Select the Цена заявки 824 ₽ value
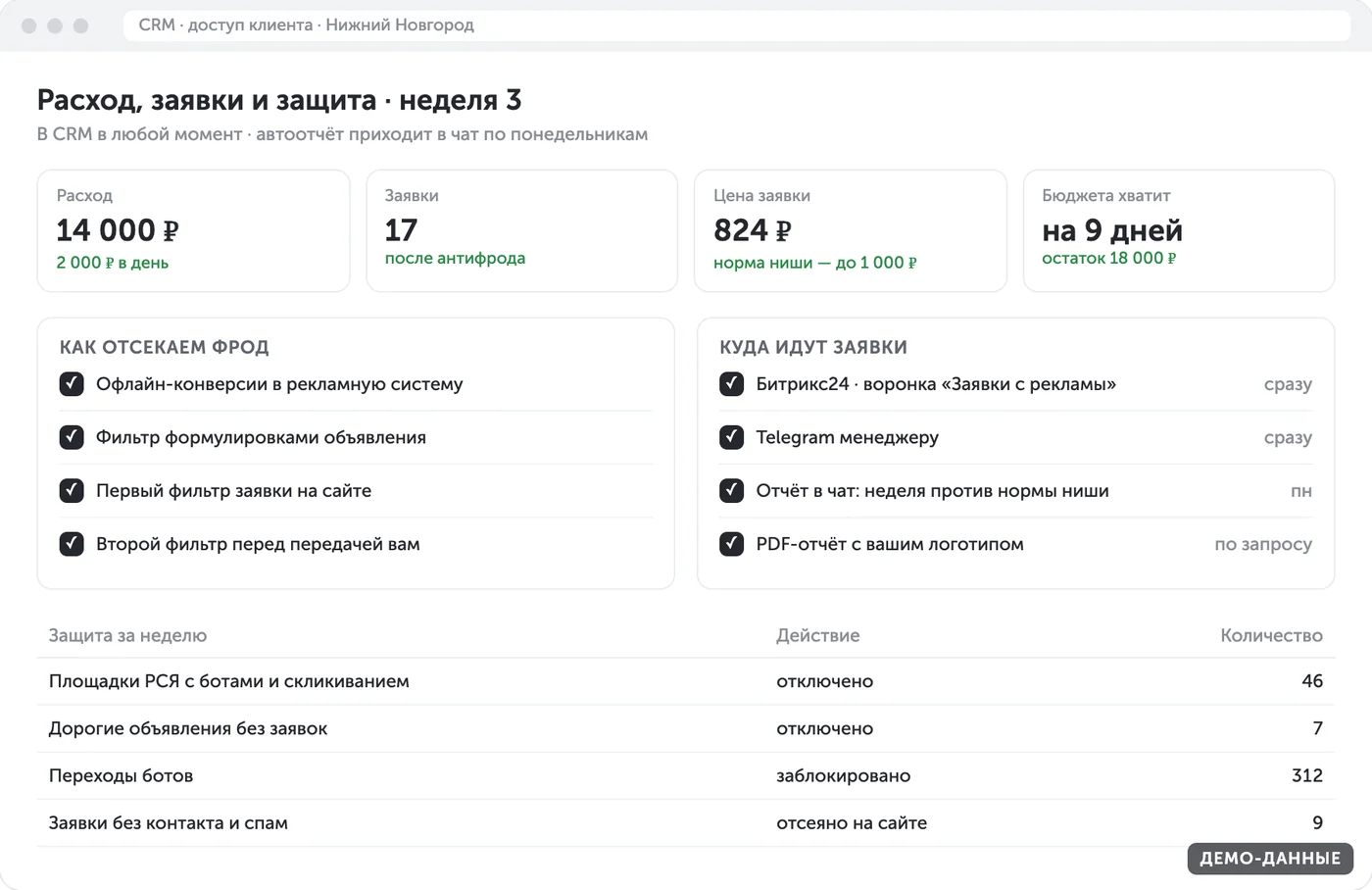This screenshot has width=1372, height=890. [x=752, y=230]
